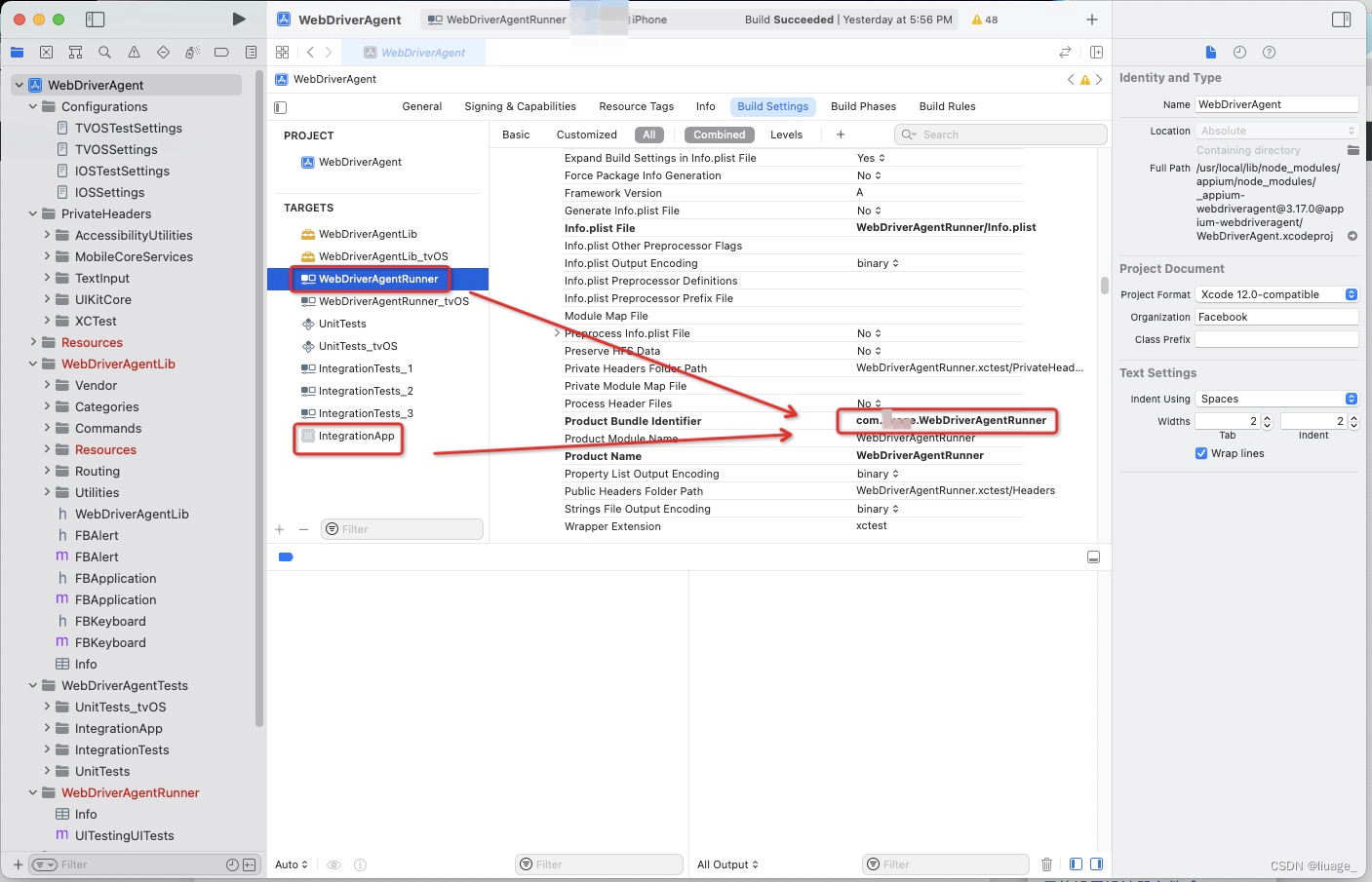Image resolution: width=1372 pixels, height=882 pixels.
Task: Show All build settings
Action: [x=649, y=134]
